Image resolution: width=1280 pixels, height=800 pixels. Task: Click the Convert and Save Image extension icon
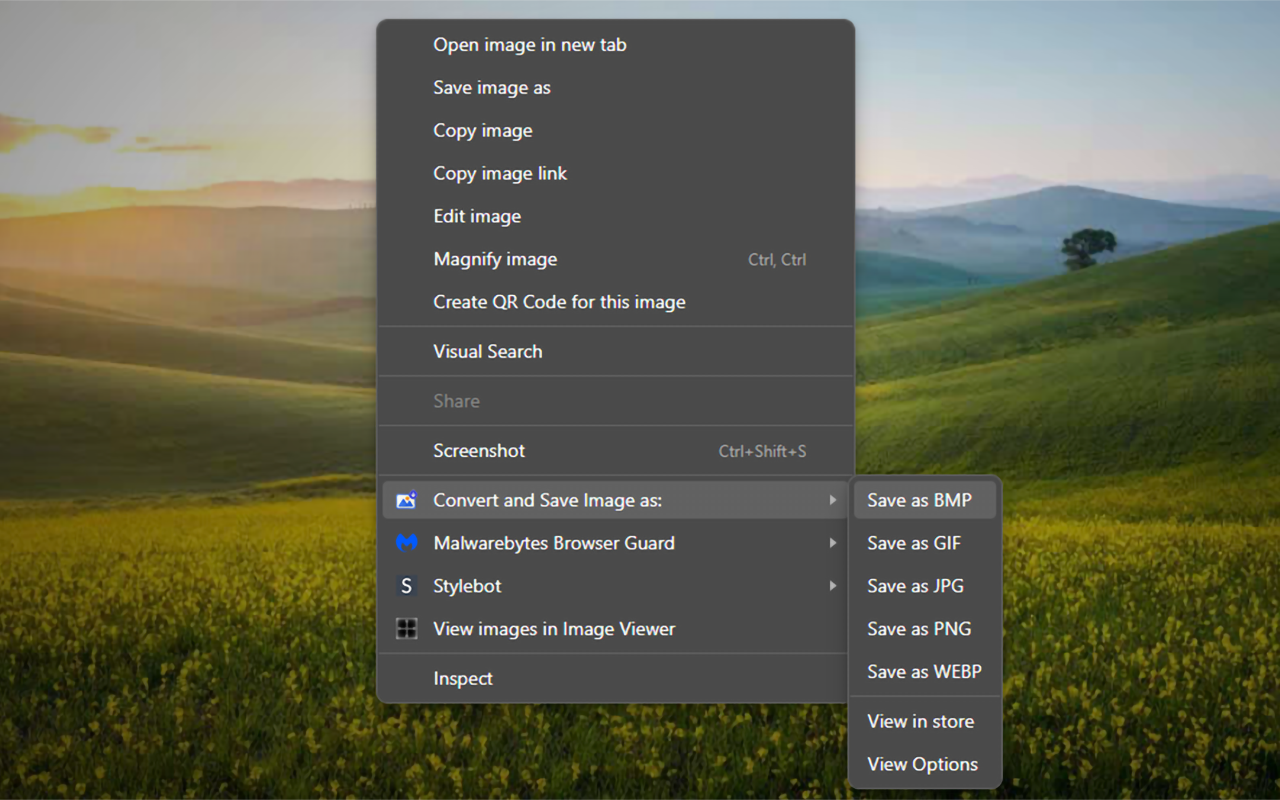pos(406,500)
